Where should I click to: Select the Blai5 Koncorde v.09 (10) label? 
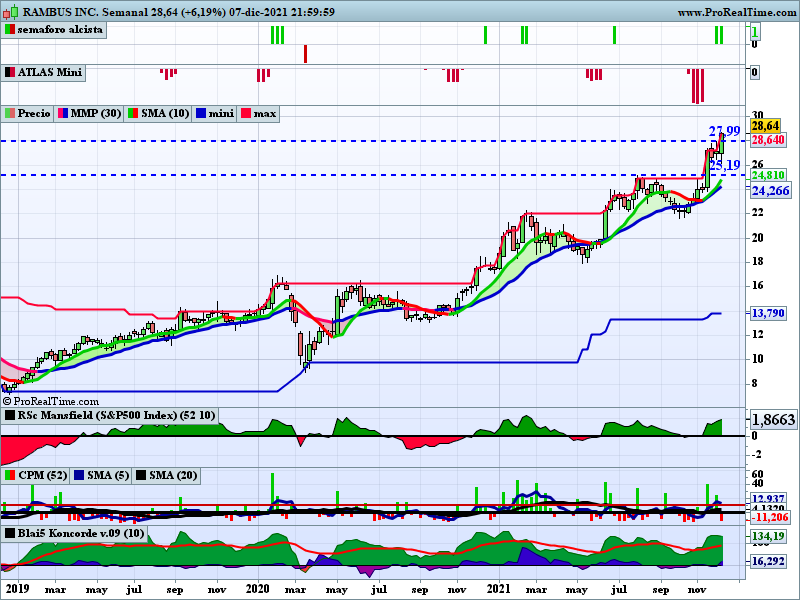click(x=81, y=534)
